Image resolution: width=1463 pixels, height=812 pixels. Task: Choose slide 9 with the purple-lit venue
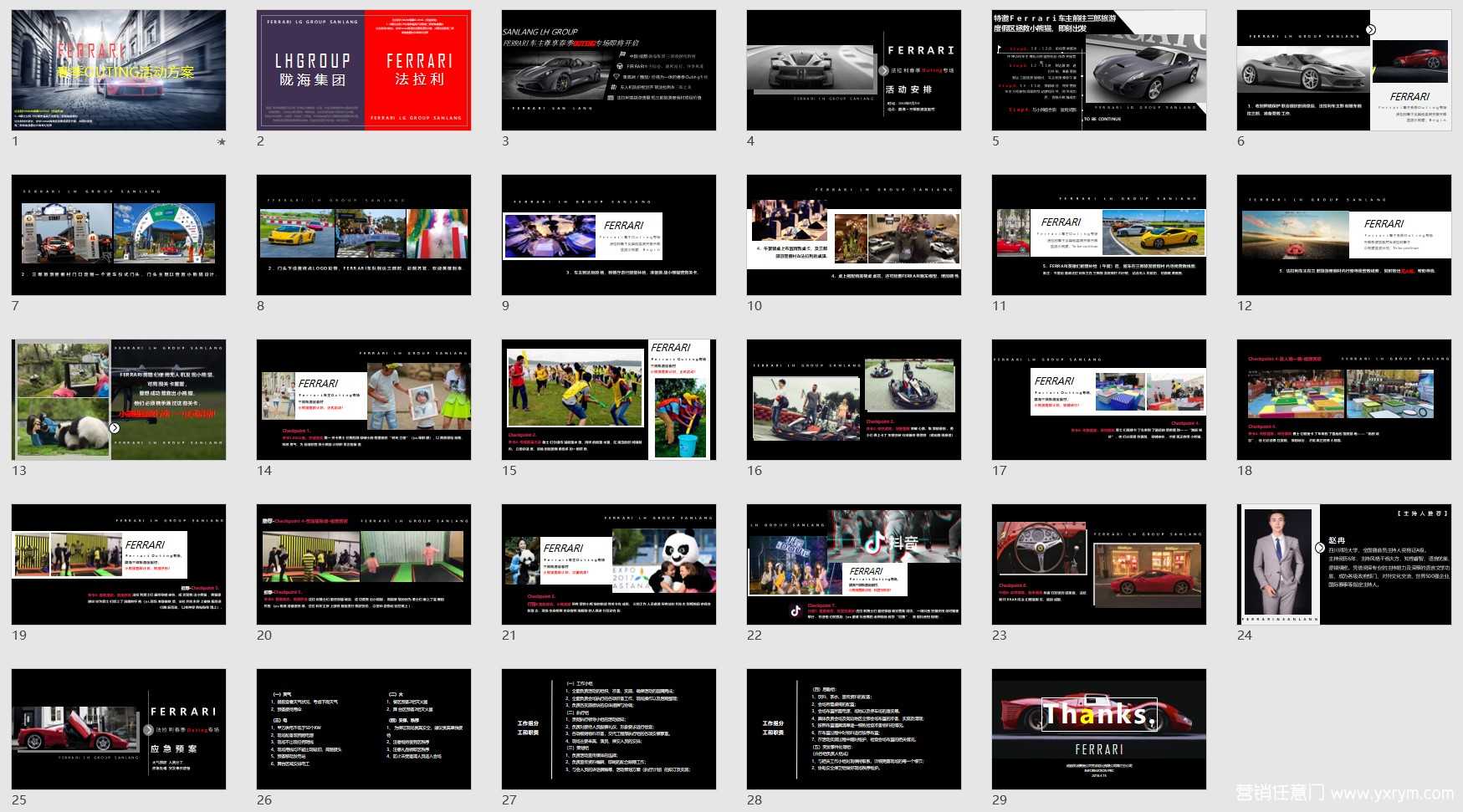tap(609, 235)
